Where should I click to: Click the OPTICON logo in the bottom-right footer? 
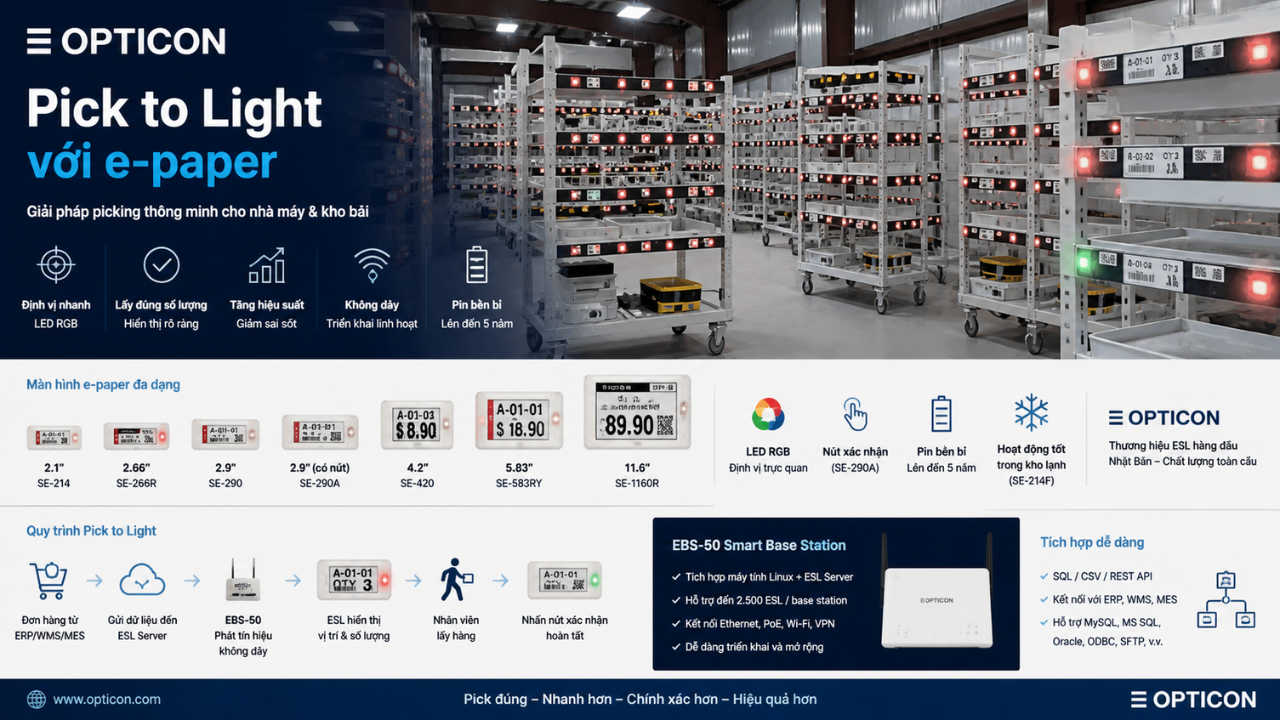pyautogui.click(x=1193, y=699)
